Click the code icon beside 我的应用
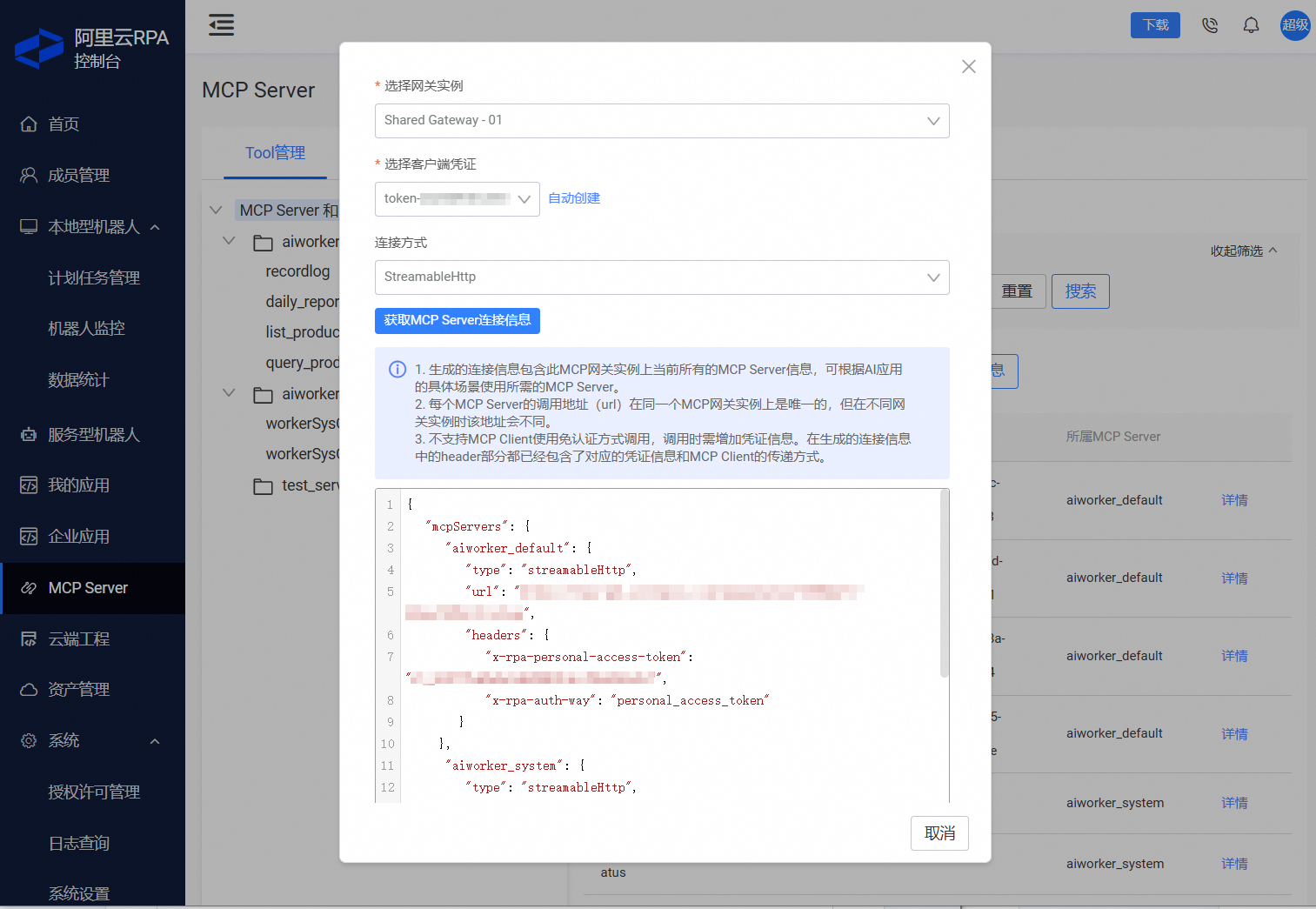 [x=29, y=485]
